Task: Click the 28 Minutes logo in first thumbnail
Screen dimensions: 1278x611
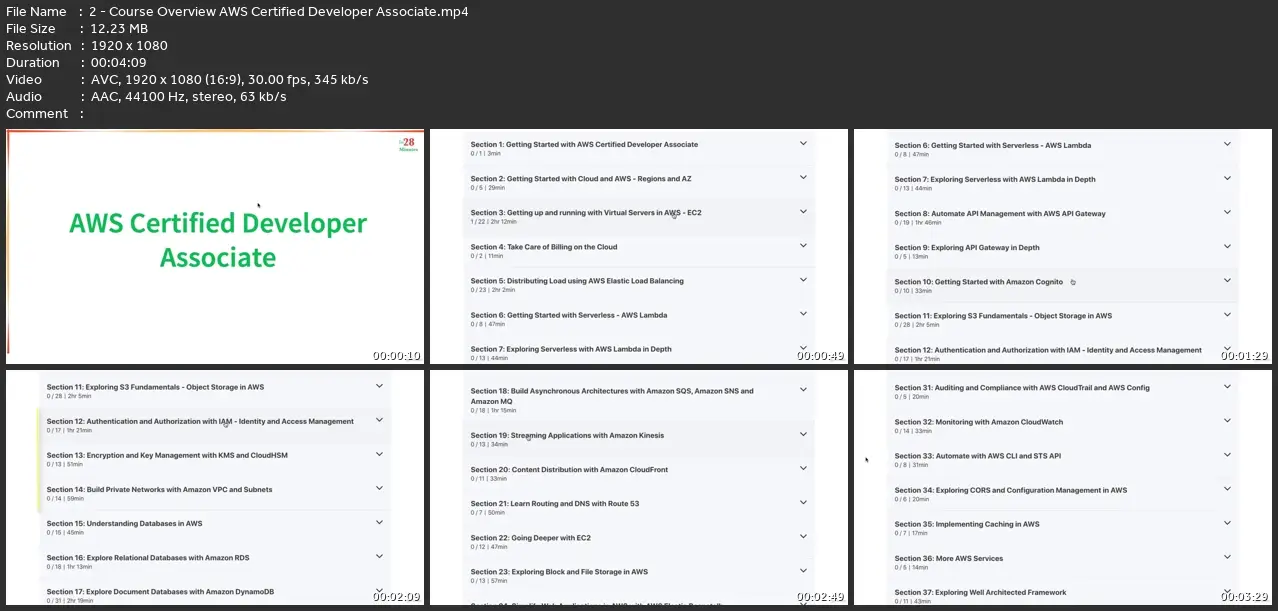Action: 406,143
